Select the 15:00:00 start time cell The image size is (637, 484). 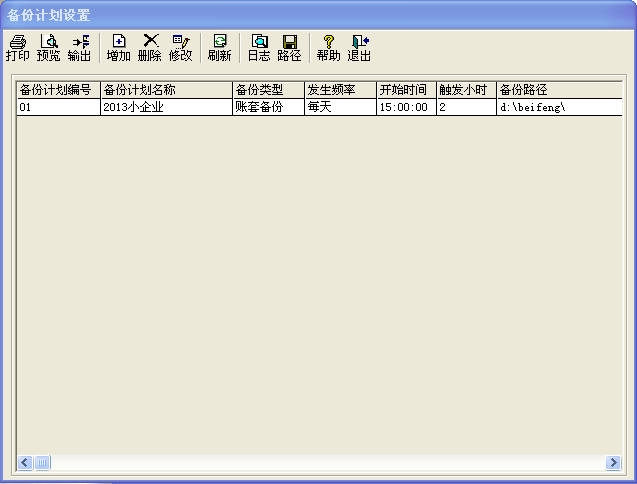[406, 107]
